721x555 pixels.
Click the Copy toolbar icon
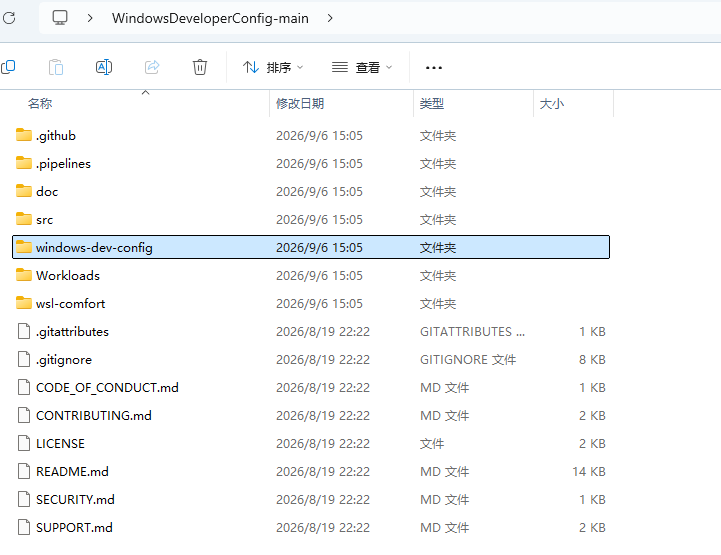pos(8,67)
